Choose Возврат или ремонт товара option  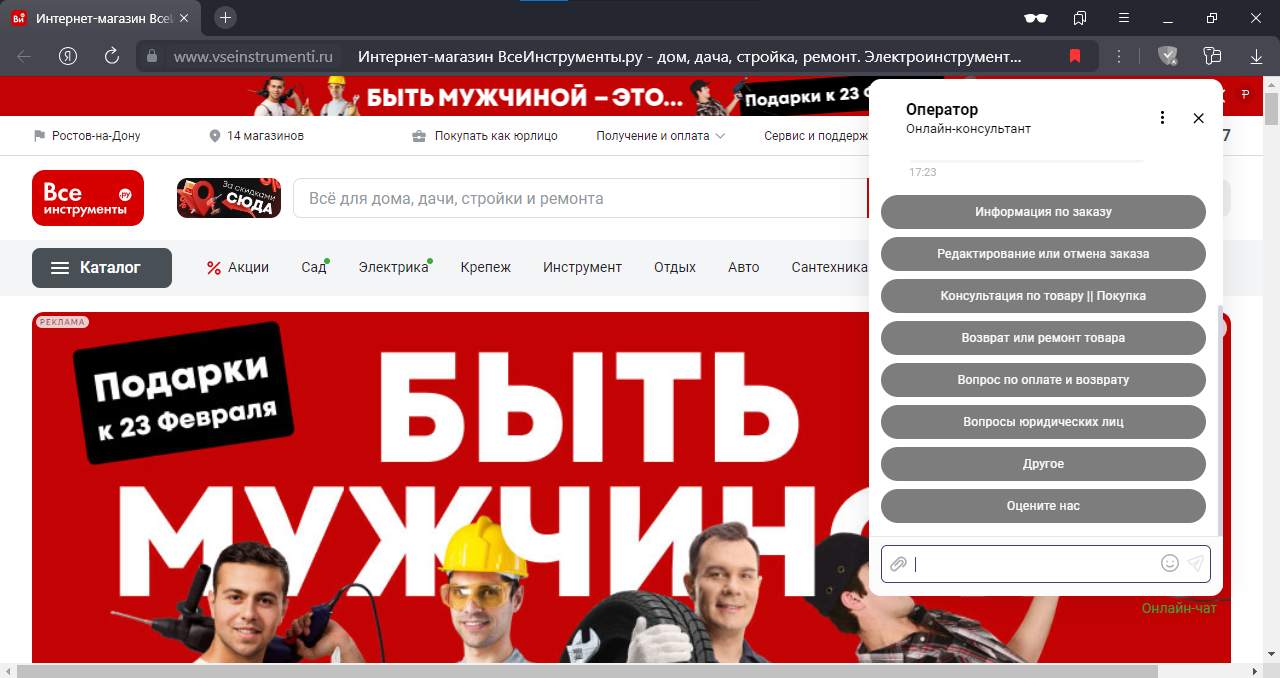[x=1043, y=338]
